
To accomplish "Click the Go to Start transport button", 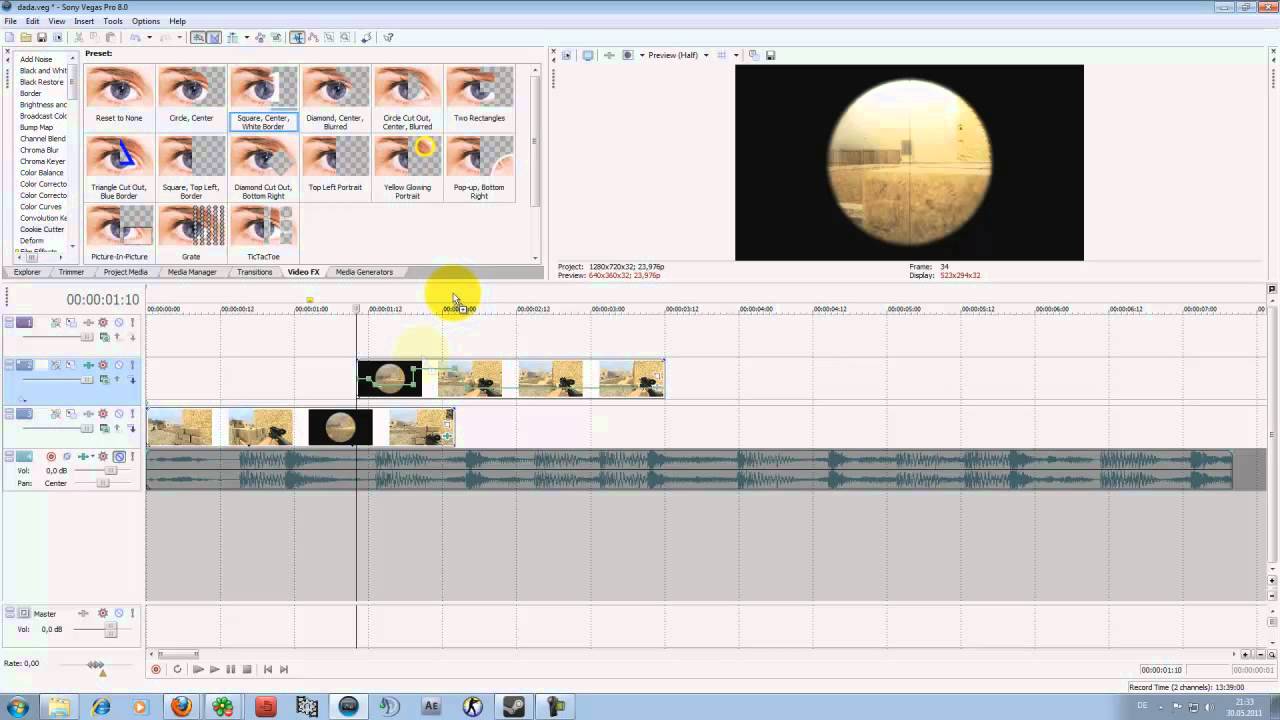I will coord(268,669).
